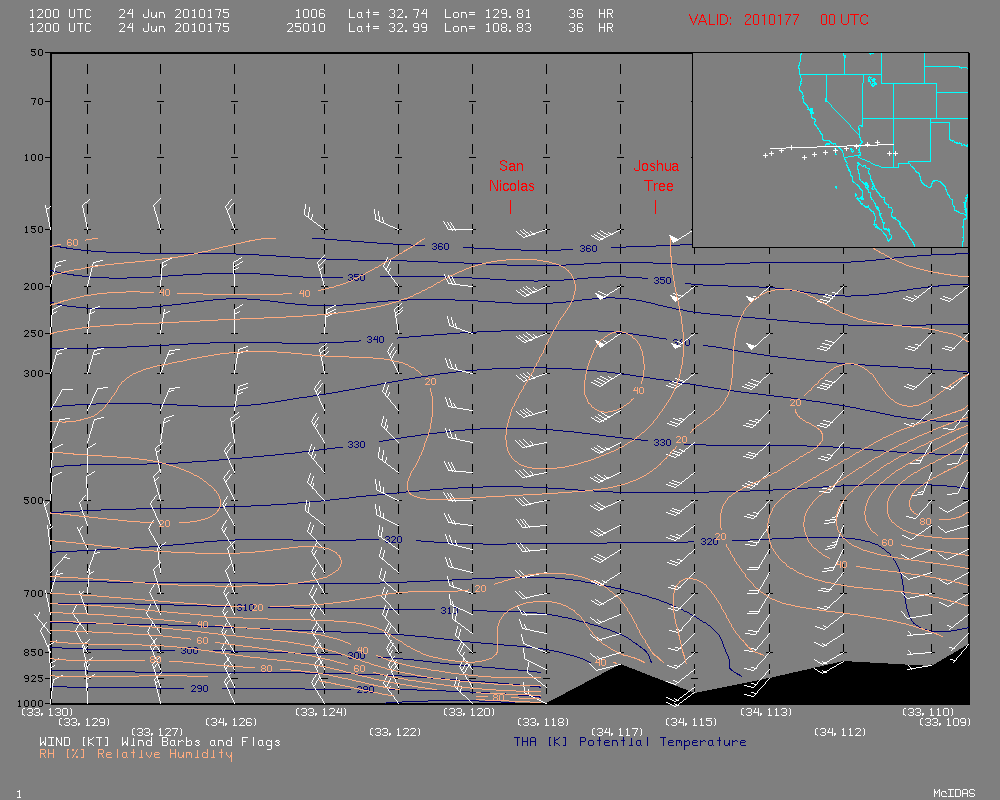This screenshot has height=800, width=1000.
Task: Click the 850 pressure level label
Action: [34, 653]
